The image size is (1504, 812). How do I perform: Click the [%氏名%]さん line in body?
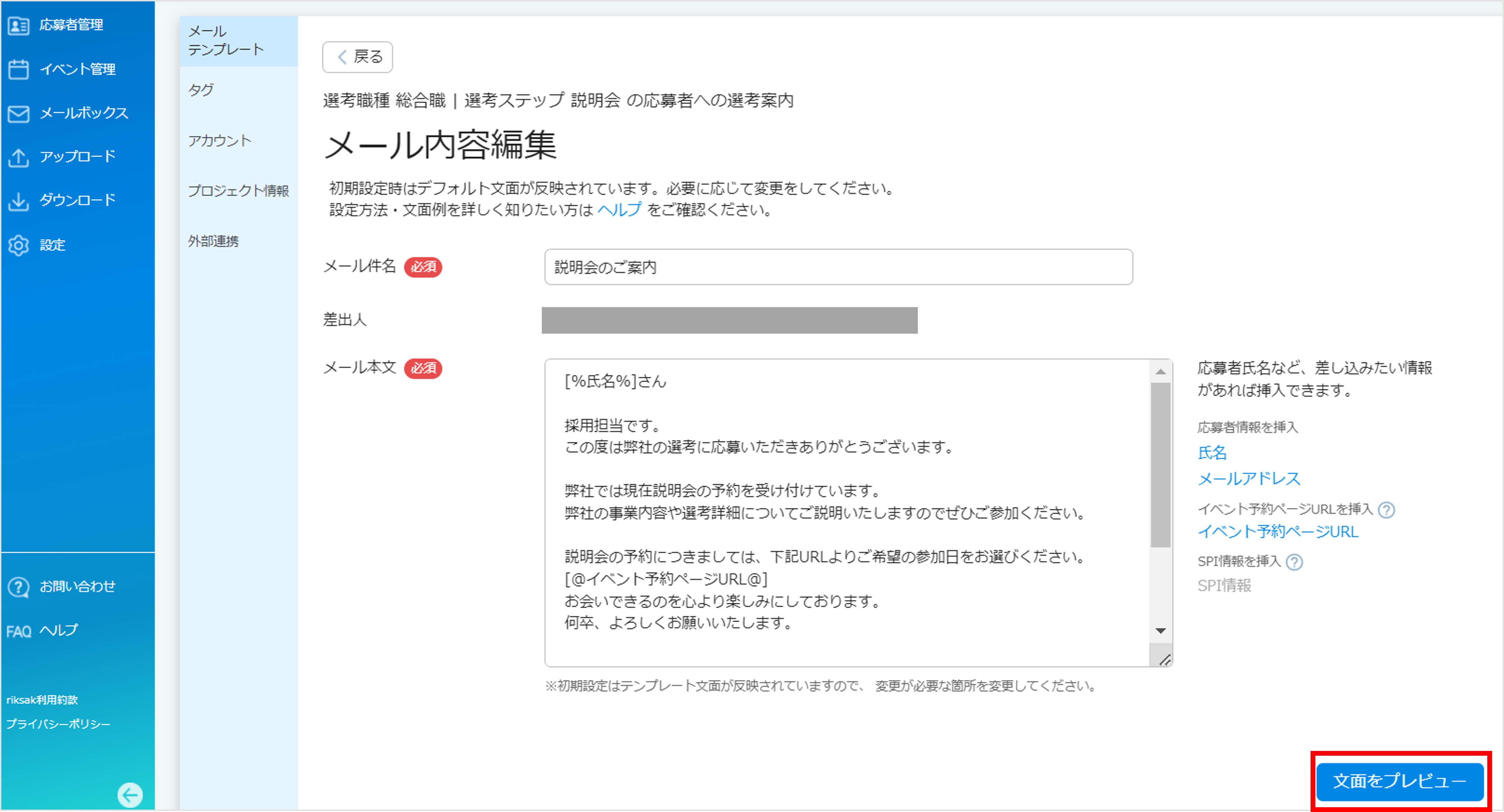coord(616,381)
